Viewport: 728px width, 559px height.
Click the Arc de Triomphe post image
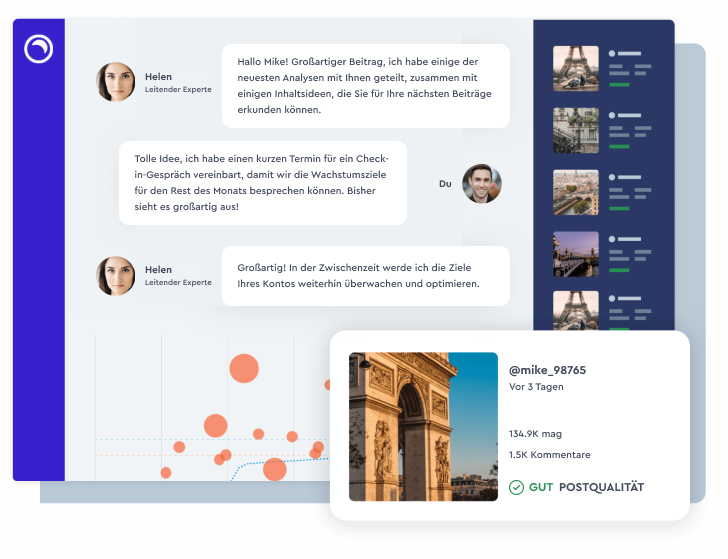(423, 426)
